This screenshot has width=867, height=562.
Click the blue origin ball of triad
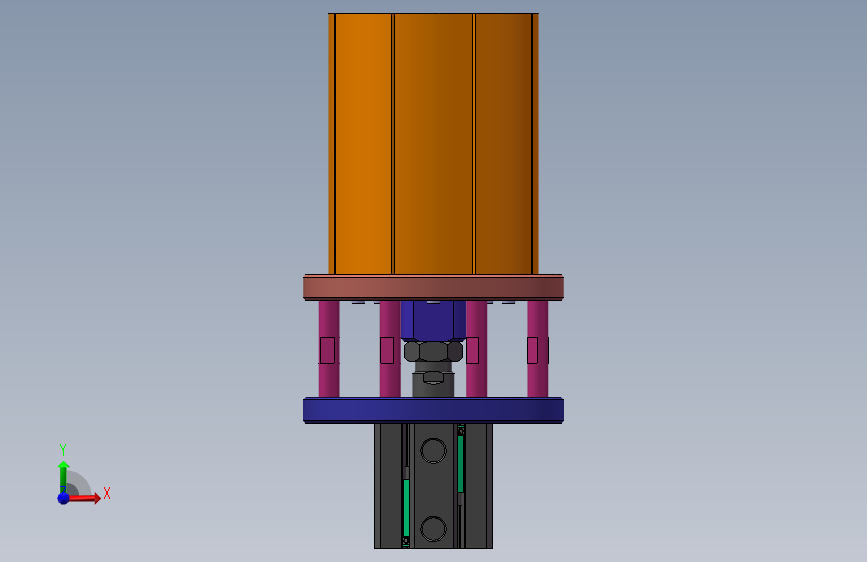(x=64, y=498)
